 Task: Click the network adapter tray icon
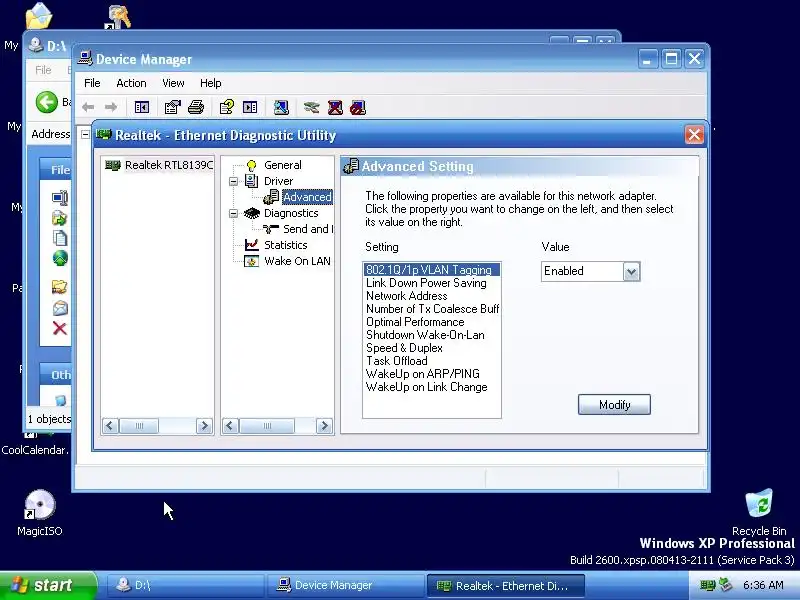click(708, 585)
